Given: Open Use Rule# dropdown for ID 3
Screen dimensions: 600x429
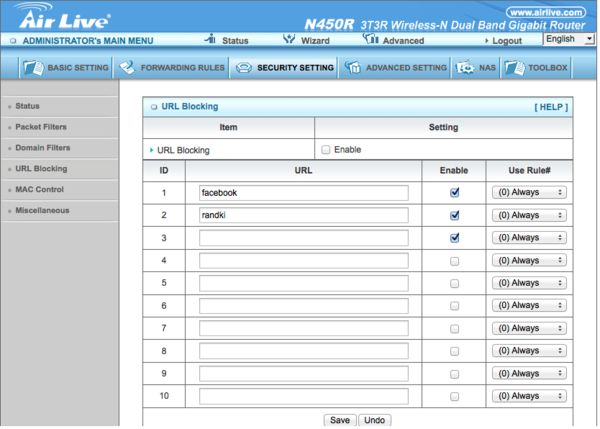Looking at the screenshot, I should point(529,237).
